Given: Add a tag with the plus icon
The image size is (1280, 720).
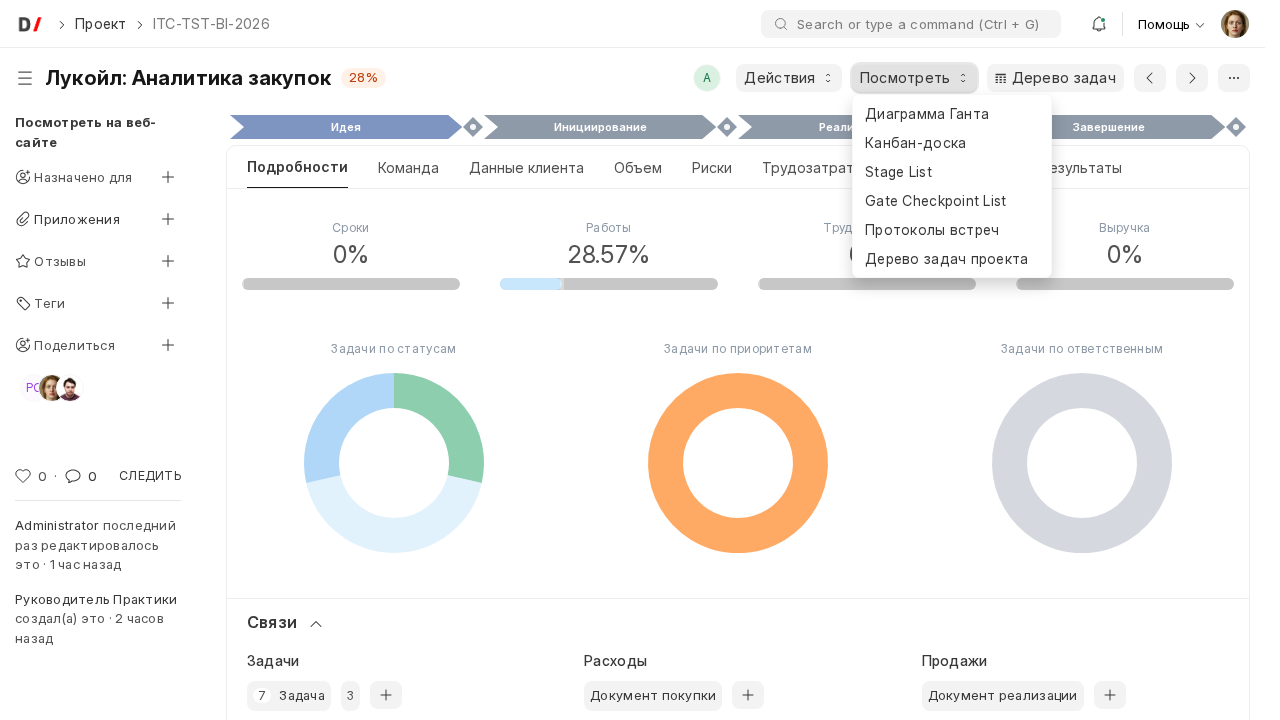Looking at the screenshot, I should [168, 303].
